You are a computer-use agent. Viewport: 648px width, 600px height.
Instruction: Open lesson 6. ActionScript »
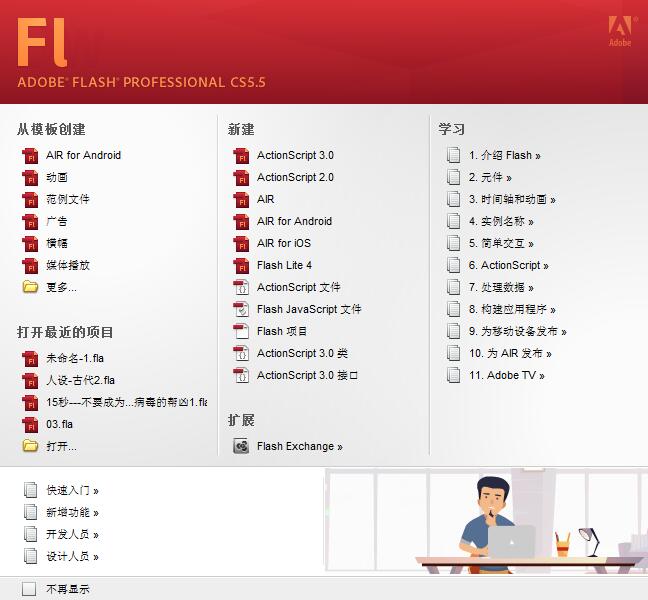(509, 265)
